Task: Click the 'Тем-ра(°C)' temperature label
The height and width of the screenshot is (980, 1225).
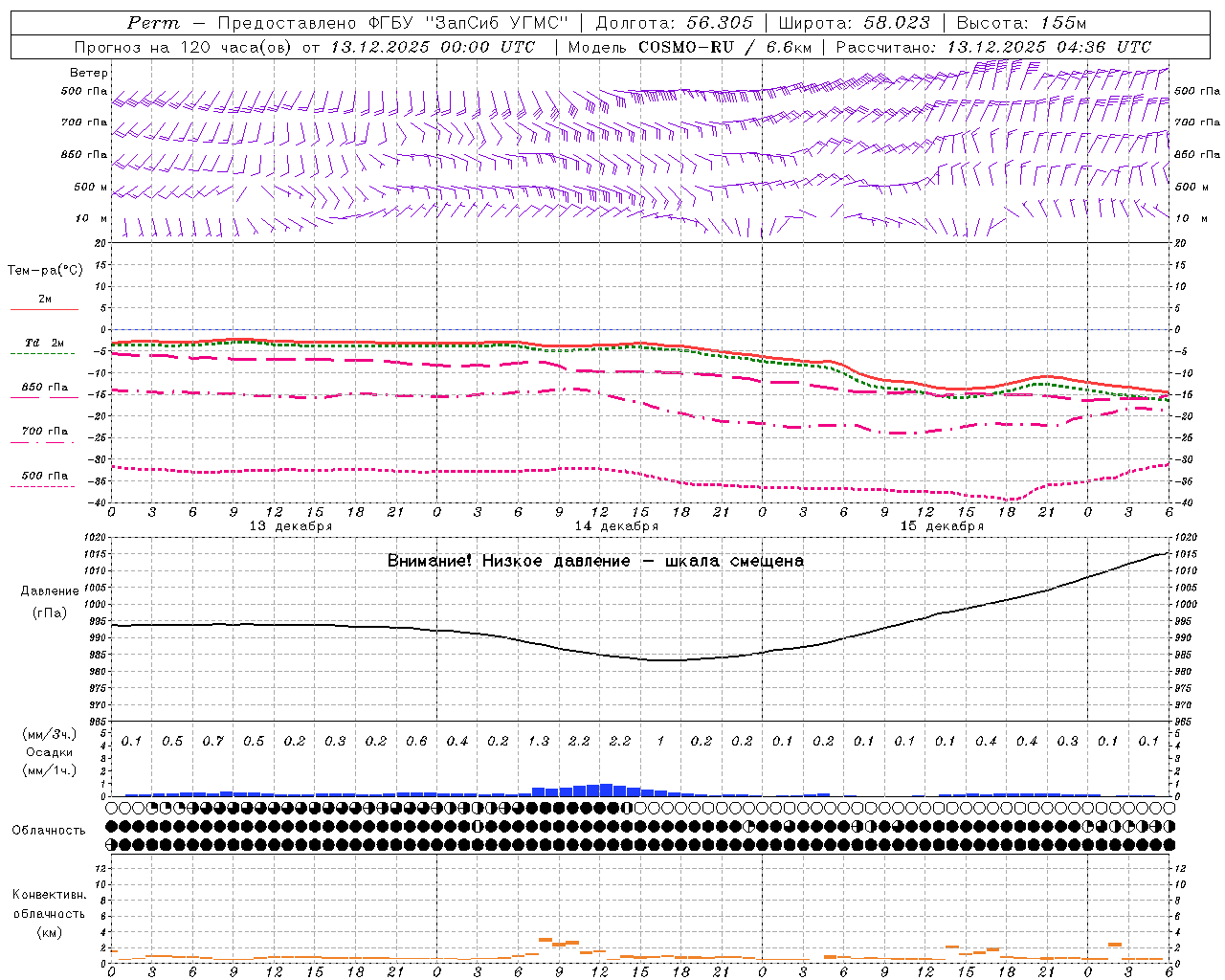Action: click(45, 270)
